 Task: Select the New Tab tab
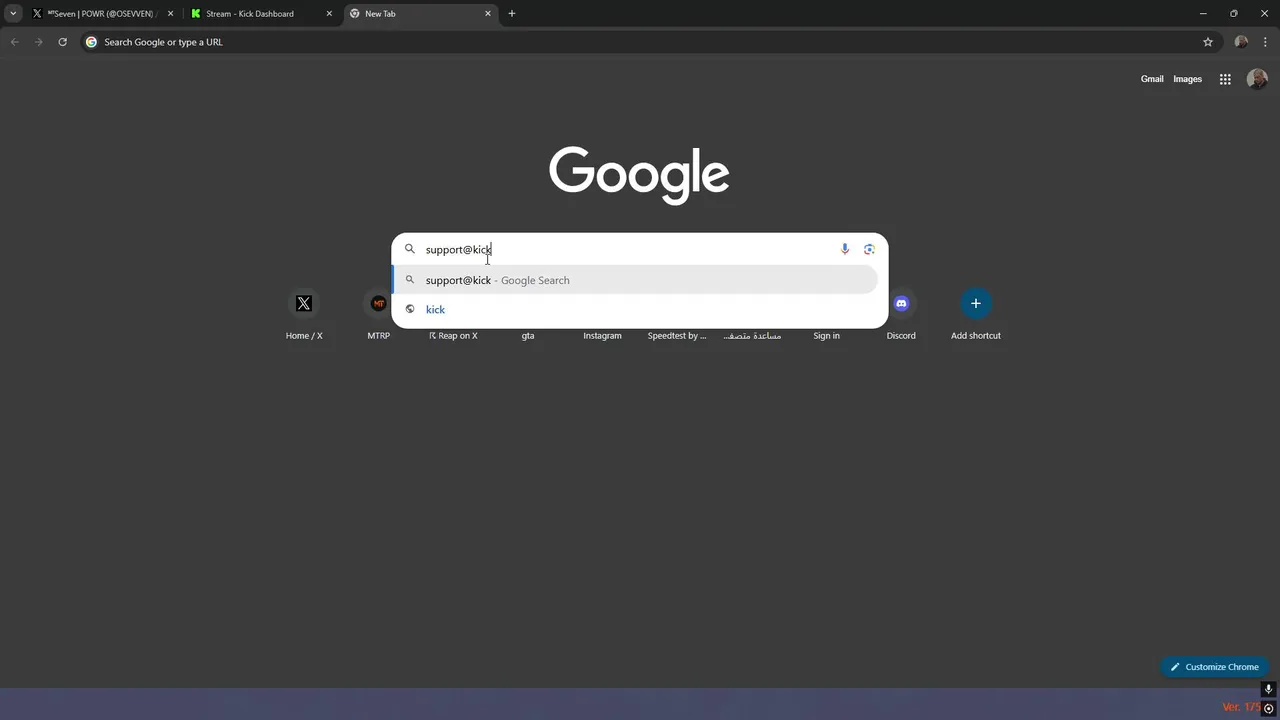pos(421,14)
